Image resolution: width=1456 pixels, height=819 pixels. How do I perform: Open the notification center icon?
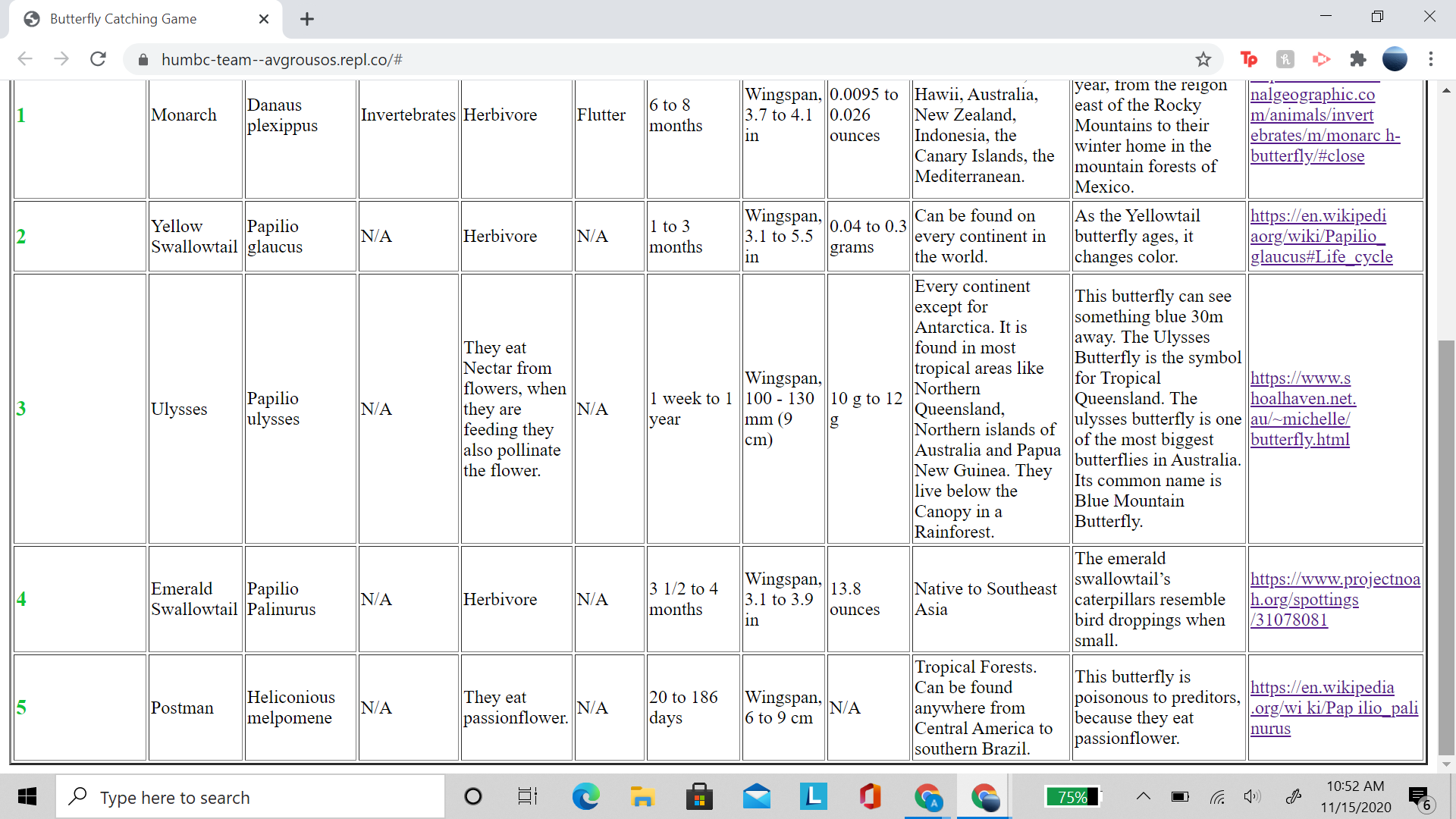[x=1418, y=796]
